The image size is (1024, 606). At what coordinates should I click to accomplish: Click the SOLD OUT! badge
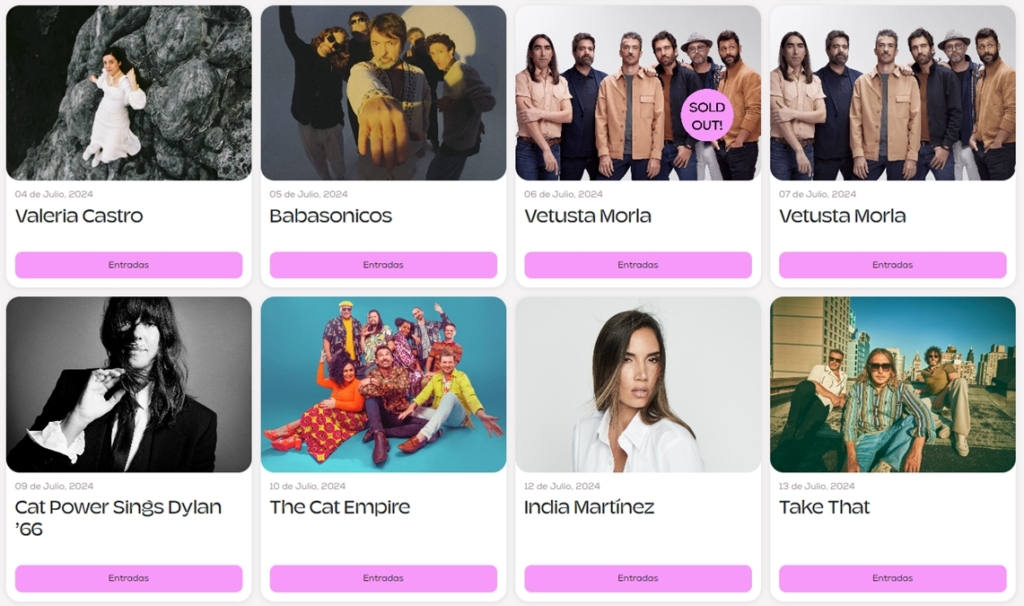pyautogui.click(x=707, y=116)
